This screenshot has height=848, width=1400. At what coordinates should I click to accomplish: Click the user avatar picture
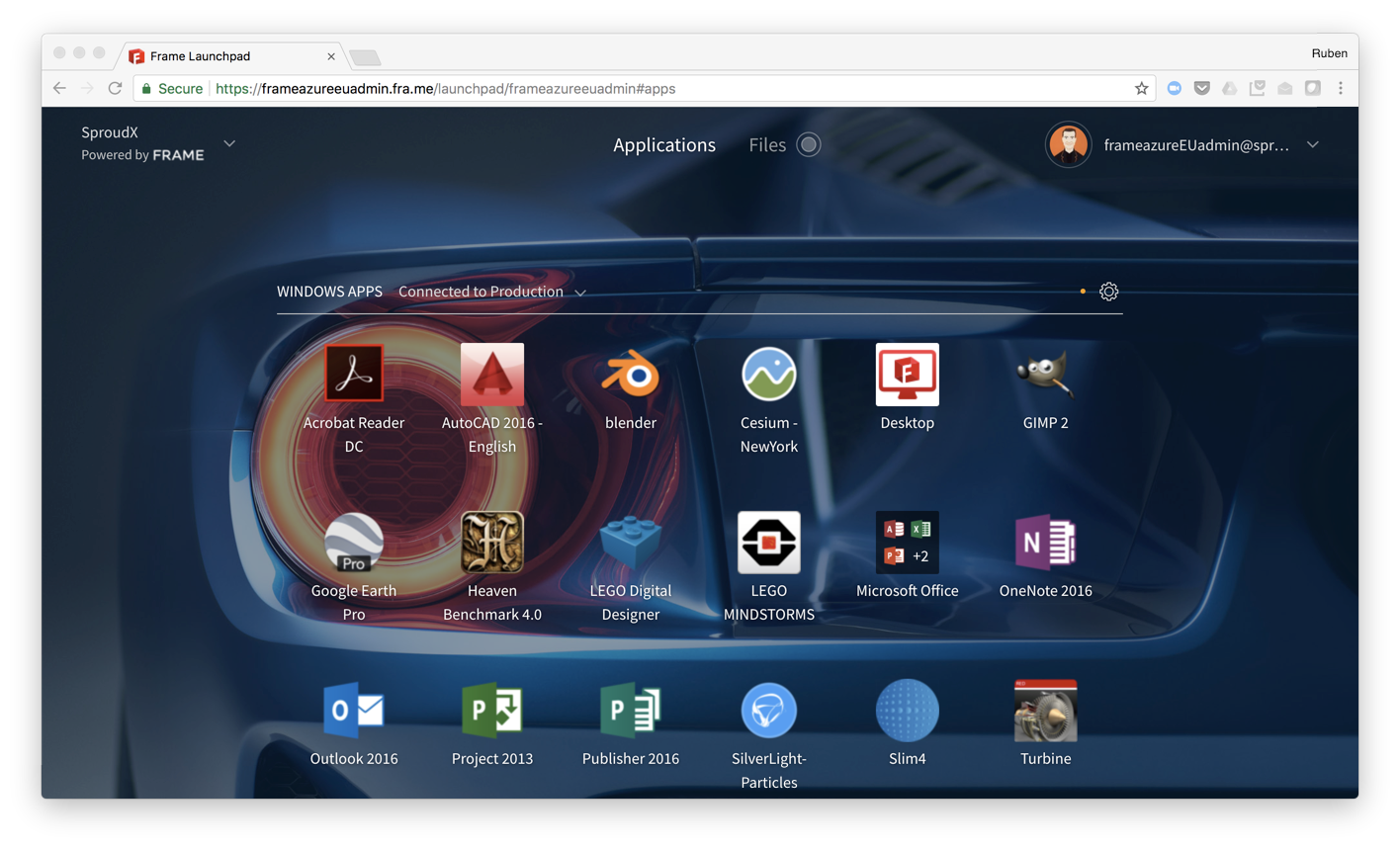click(1069, 145)
